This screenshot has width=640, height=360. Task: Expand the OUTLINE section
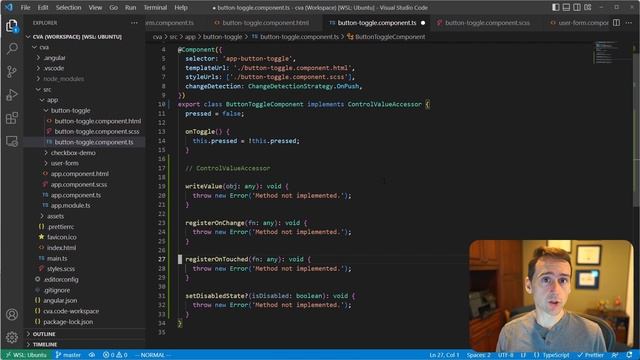(84, 334)
